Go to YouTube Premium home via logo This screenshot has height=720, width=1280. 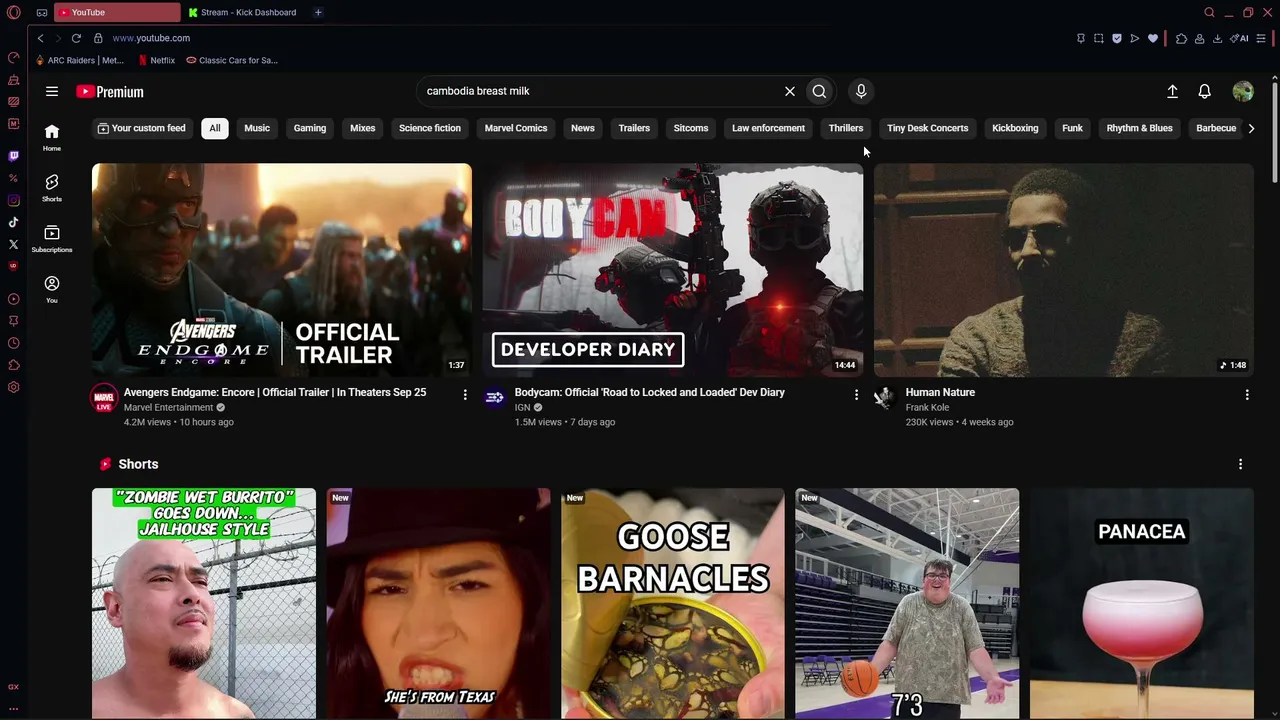pyautogui.click(x=110, y=91)
